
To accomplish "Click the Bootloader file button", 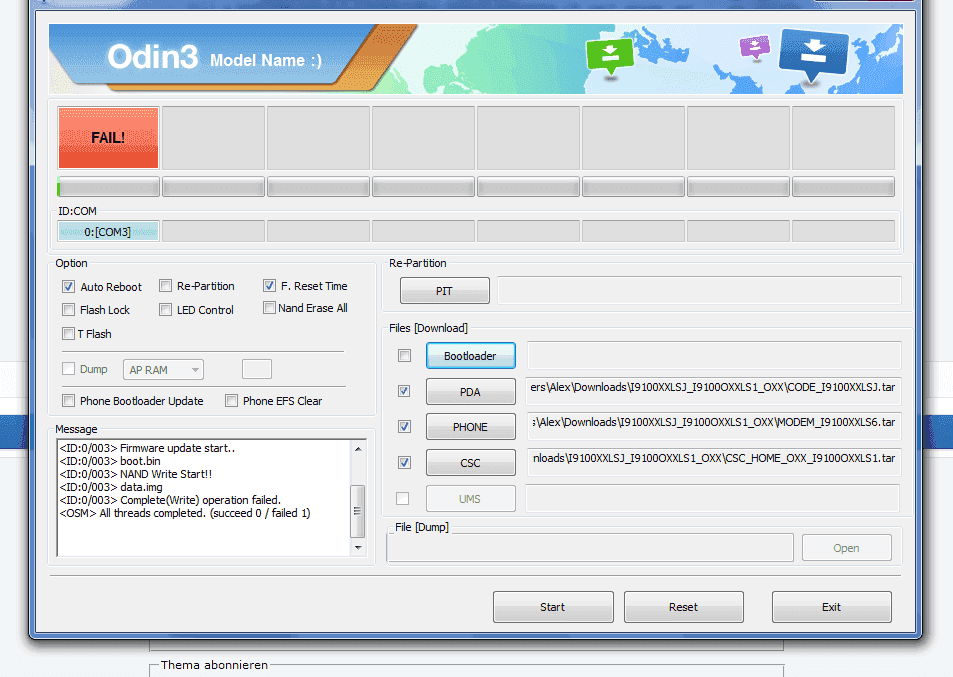I will pyautogui.click(x=470, y=356).
